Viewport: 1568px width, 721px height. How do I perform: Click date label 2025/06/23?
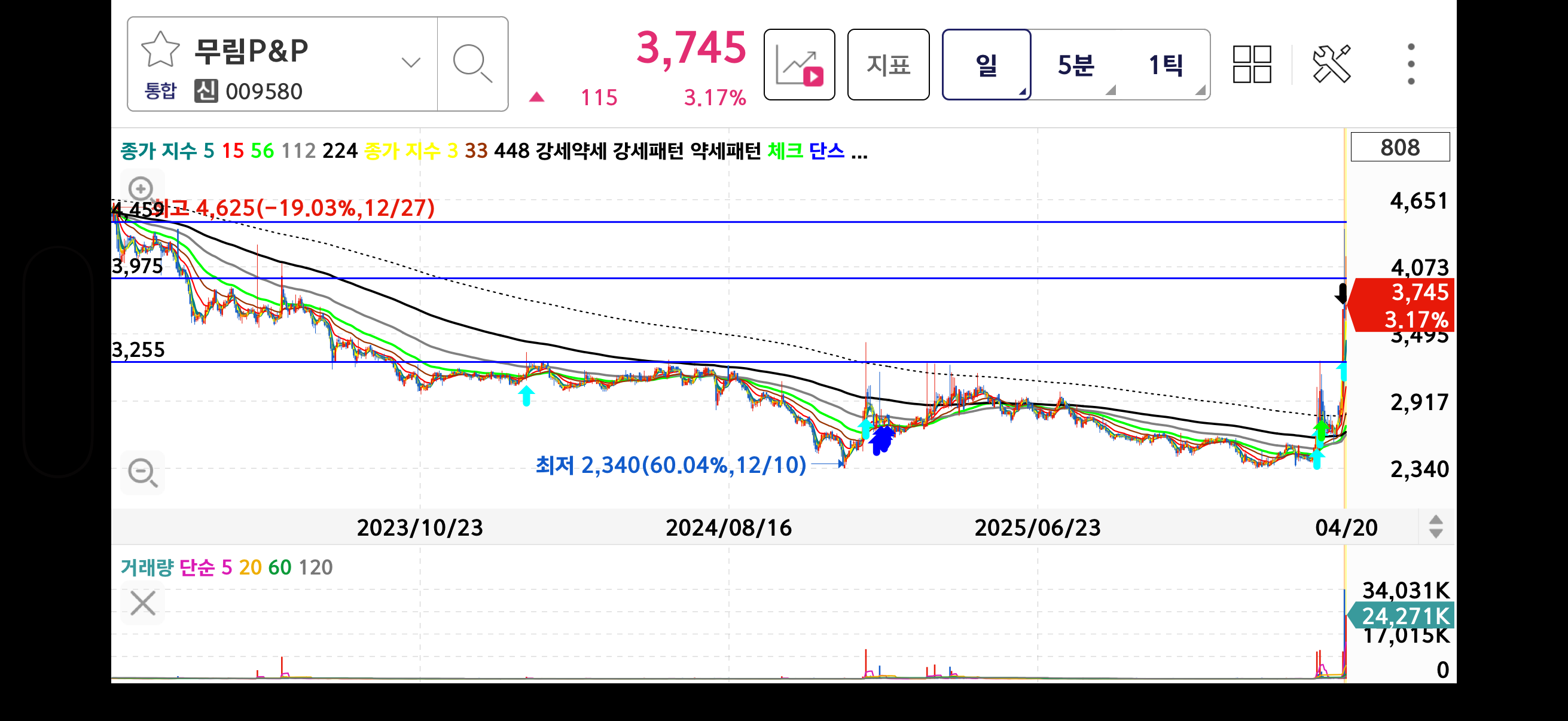click(x=1038, y=527)
